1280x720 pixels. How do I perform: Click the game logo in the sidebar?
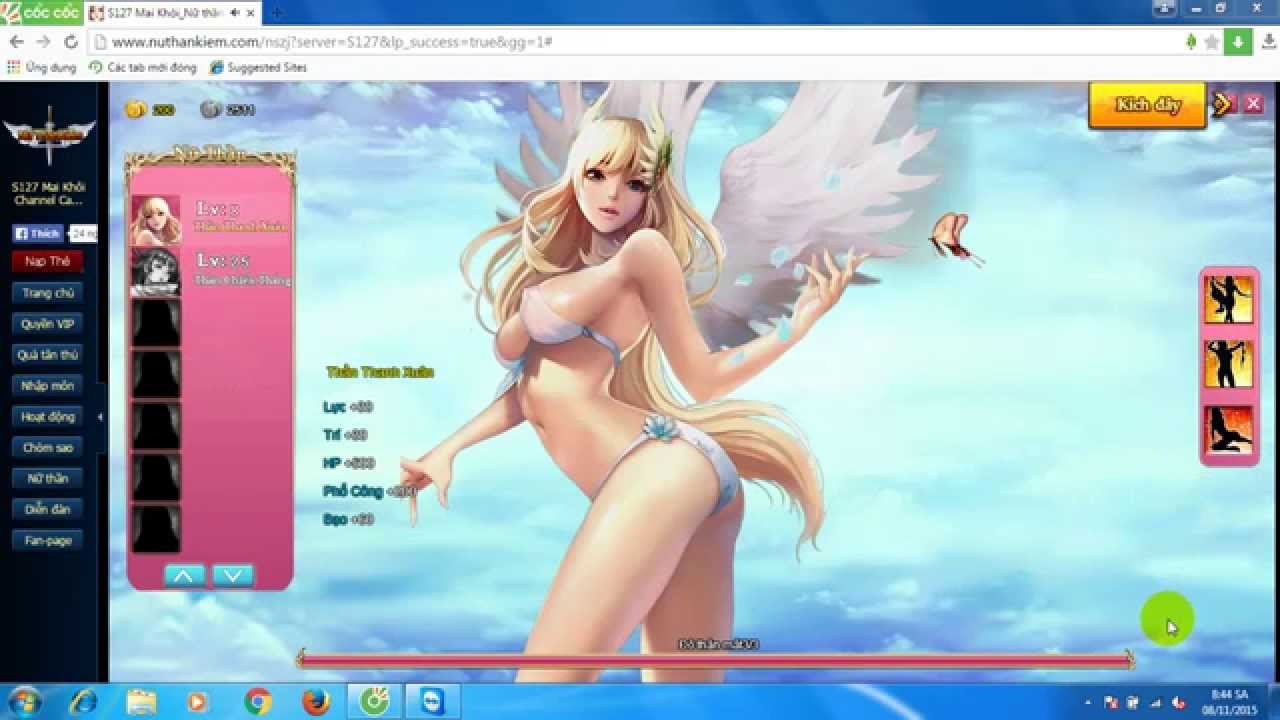[x=49, y=135]
